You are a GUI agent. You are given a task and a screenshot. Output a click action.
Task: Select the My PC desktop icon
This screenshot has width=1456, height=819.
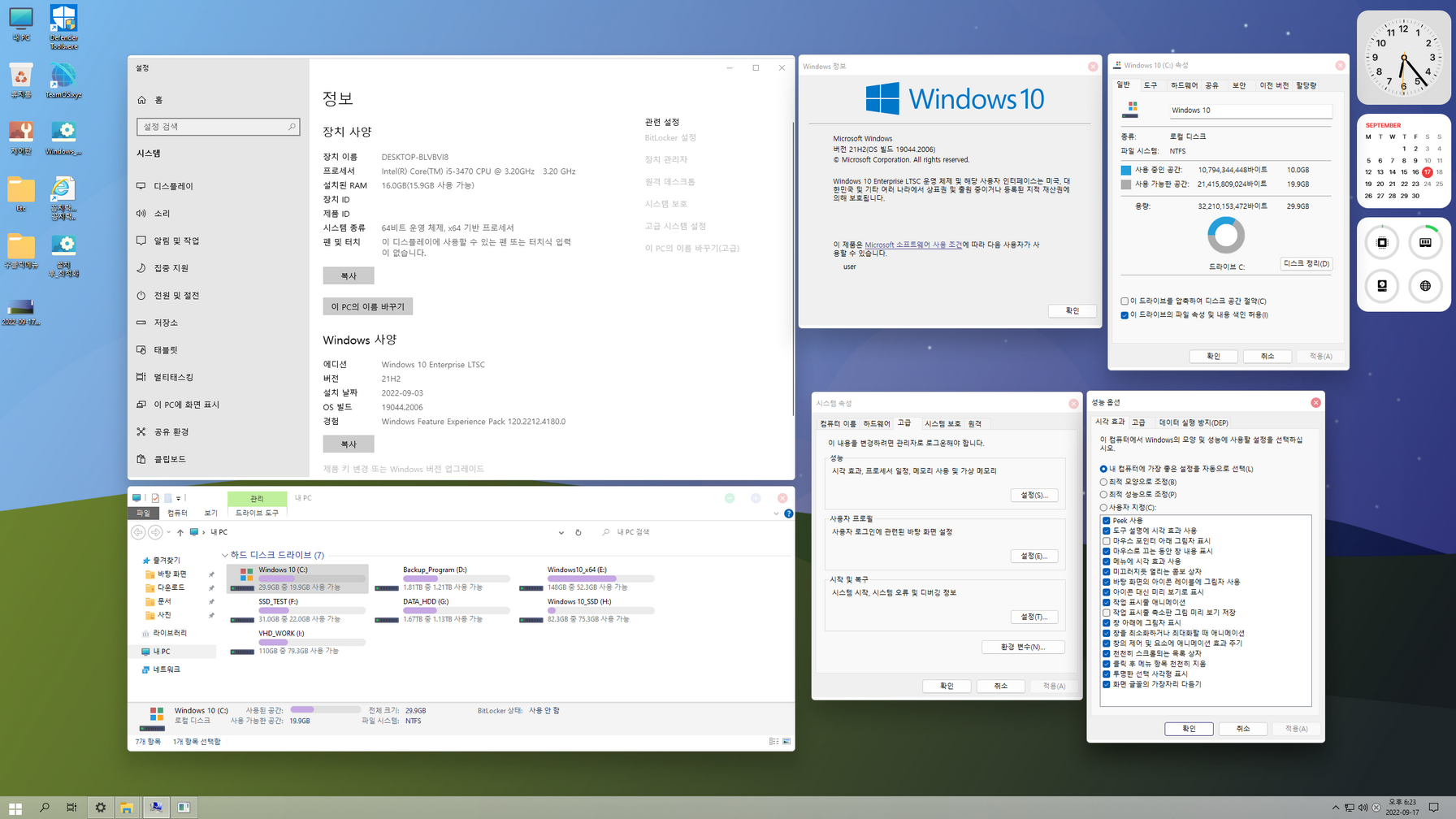[21, 24]
